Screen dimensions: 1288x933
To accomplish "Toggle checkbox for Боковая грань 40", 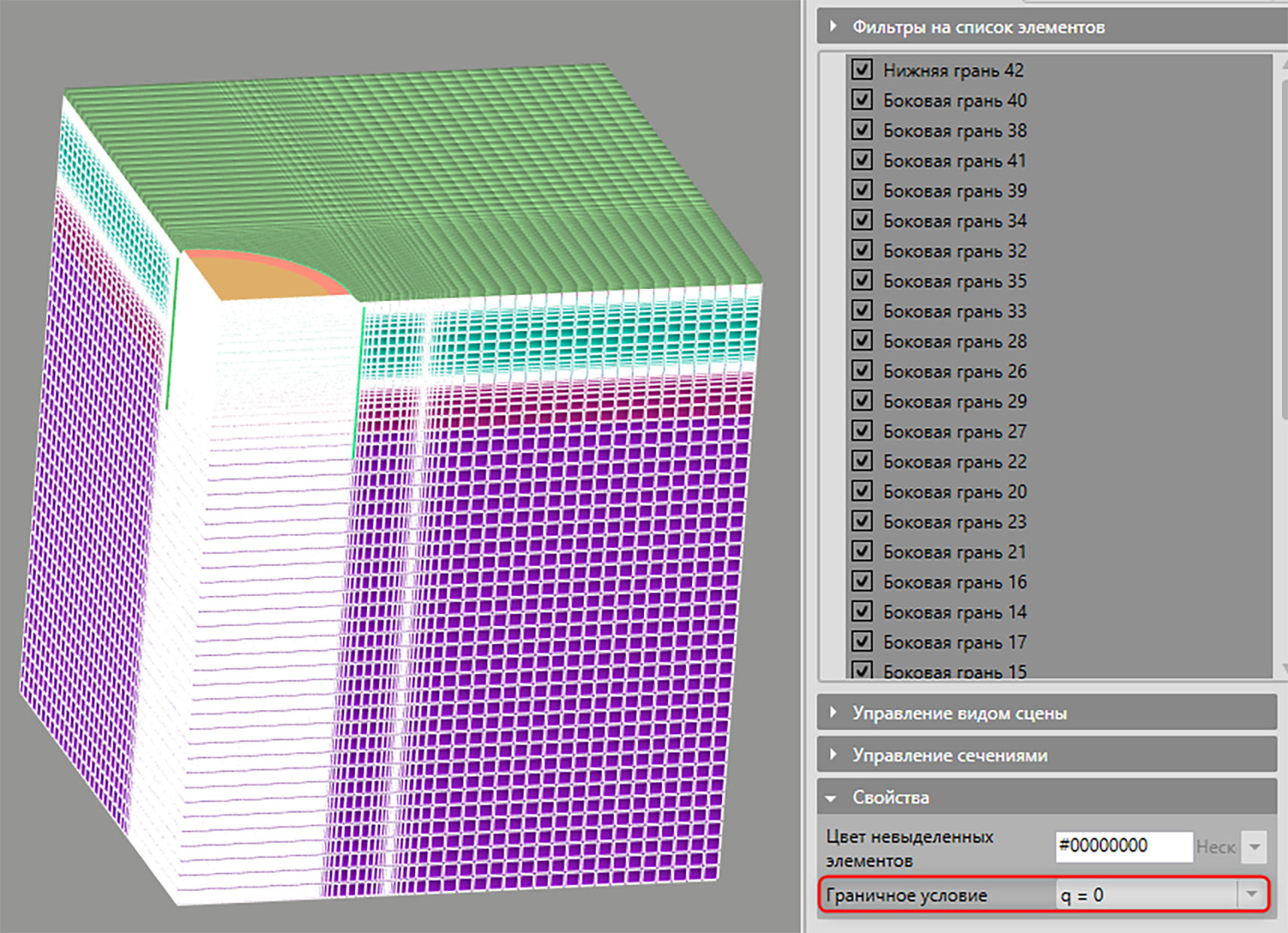I will click(861, 99).
